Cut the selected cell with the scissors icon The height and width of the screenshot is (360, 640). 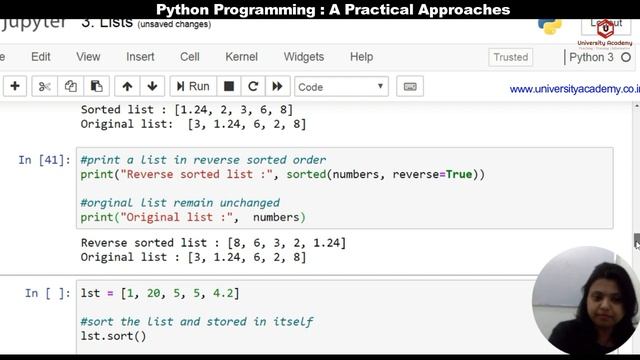tap(44, 86)
